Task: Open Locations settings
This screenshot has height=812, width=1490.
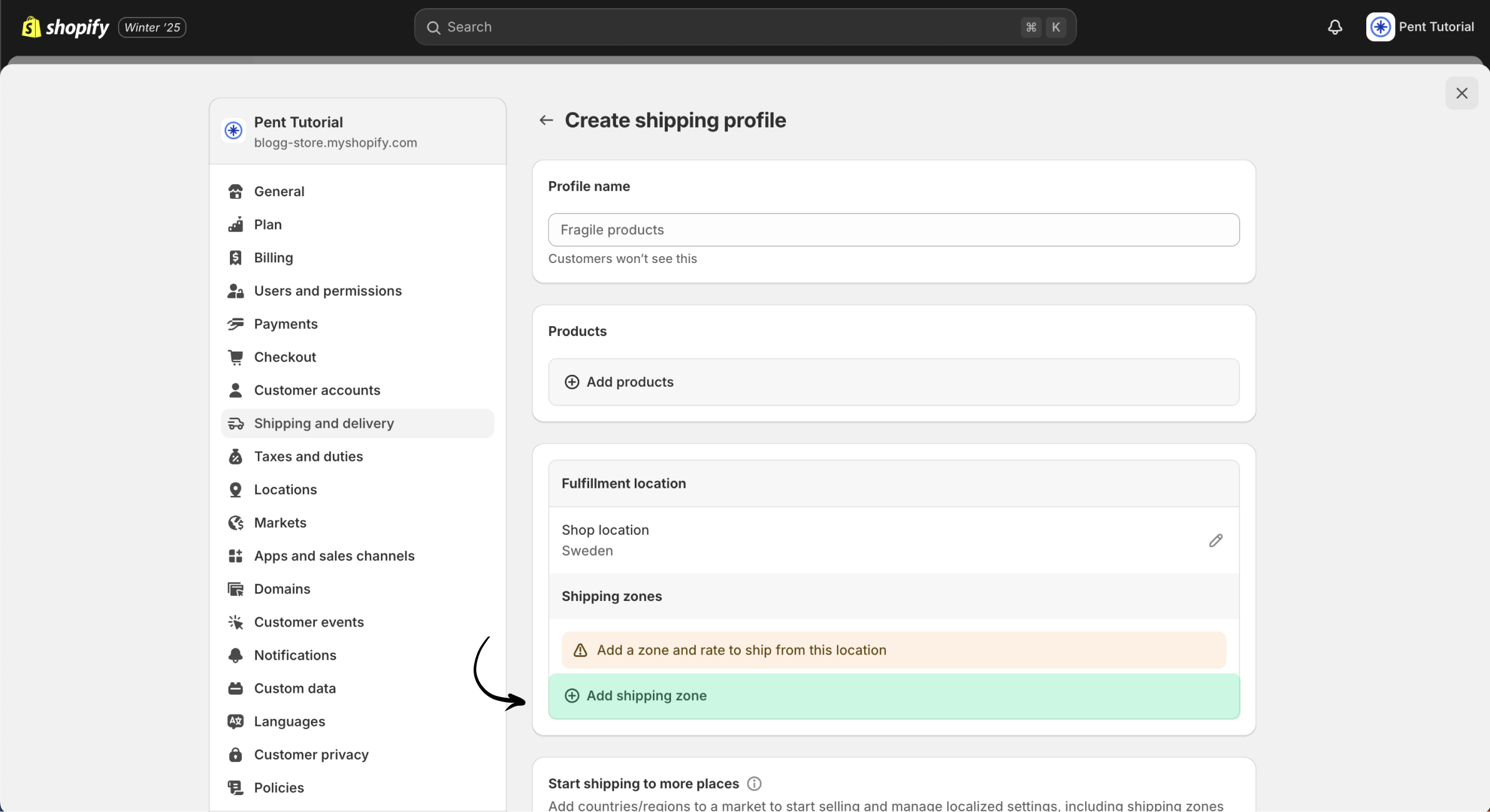Action: tap(357, 490)
